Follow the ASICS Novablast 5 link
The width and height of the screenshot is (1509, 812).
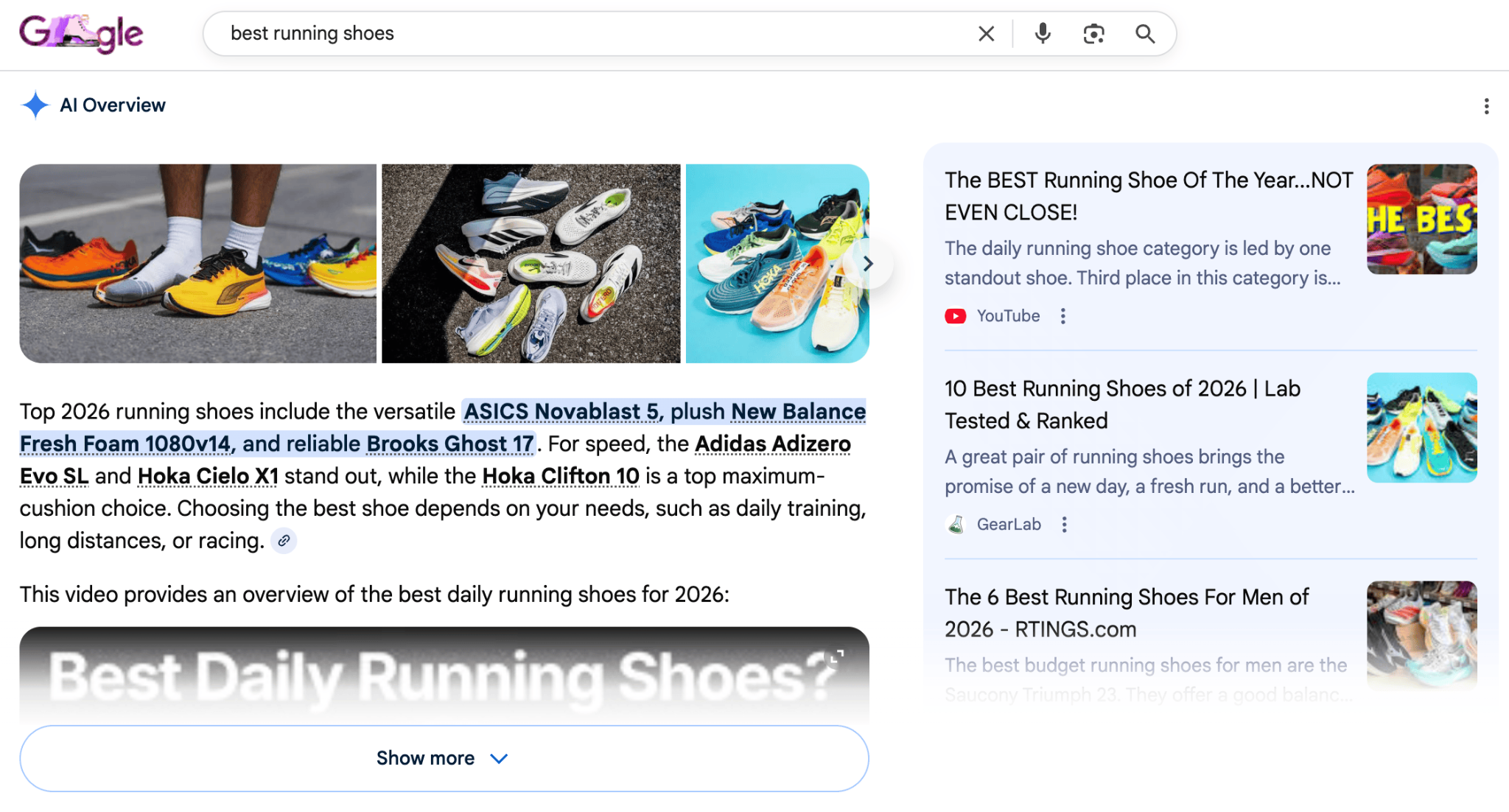(x=561, y=411)
